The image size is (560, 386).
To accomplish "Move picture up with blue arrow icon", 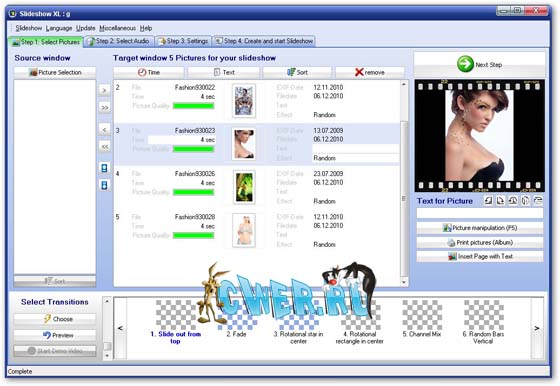I will [104, 168].
